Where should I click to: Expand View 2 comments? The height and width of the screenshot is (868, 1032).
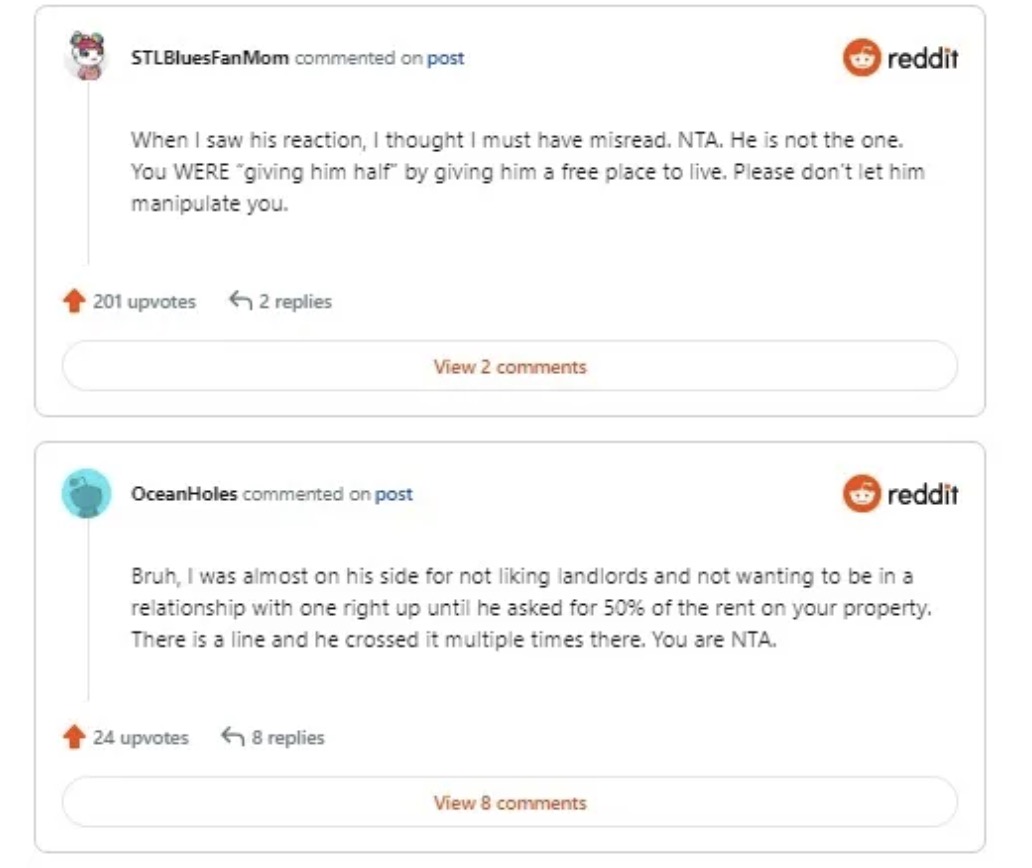point(510,367)
